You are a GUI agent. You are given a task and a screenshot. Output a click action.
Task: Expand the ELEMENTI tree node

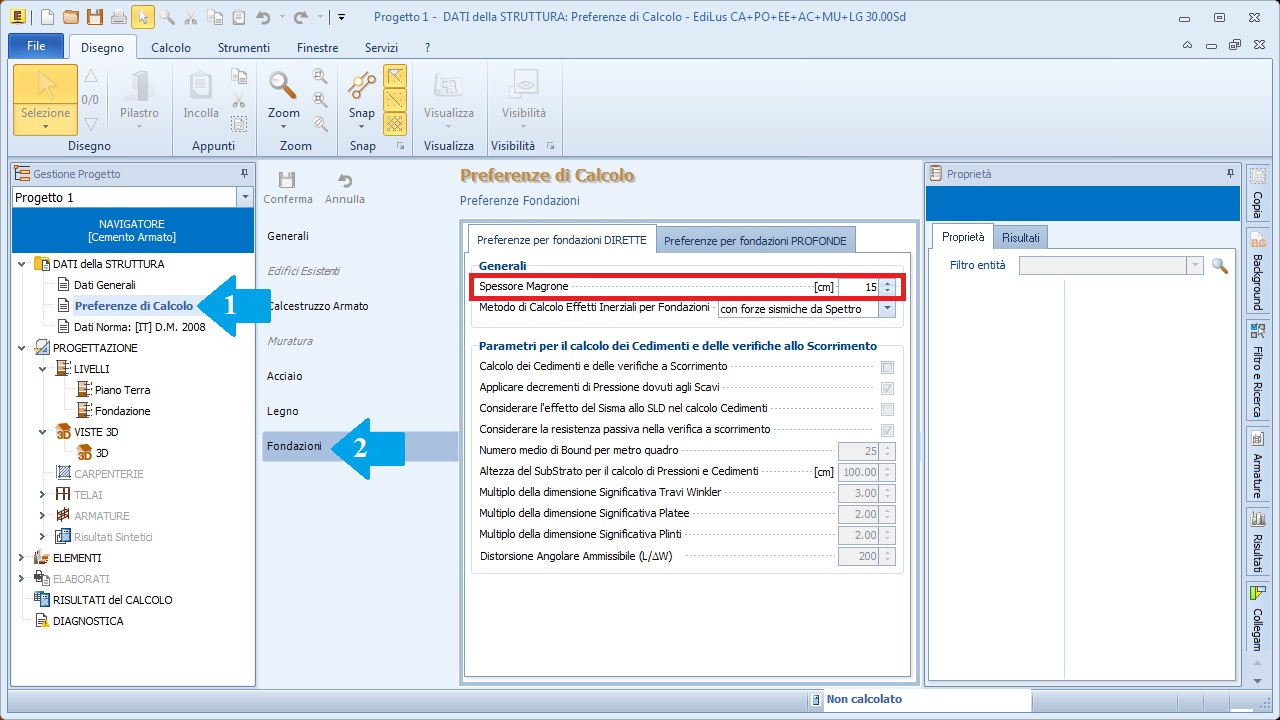(22, 558)
